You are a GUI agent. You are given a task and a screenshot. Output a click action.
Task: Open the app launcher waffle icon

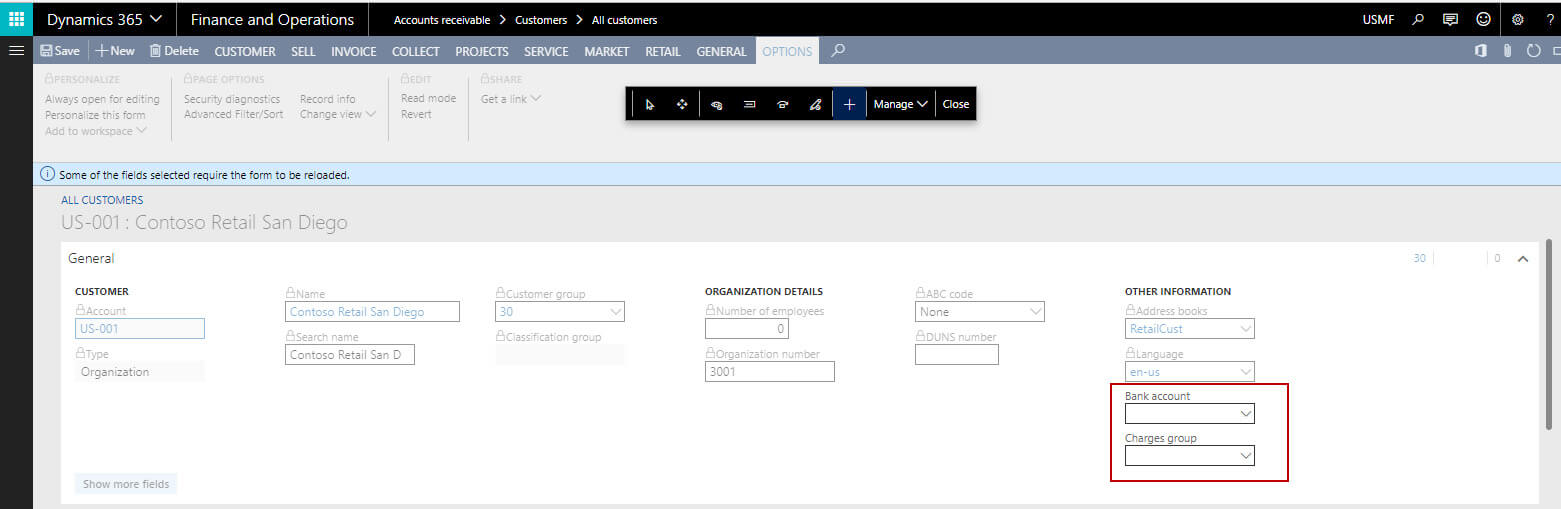coord(16,19)
